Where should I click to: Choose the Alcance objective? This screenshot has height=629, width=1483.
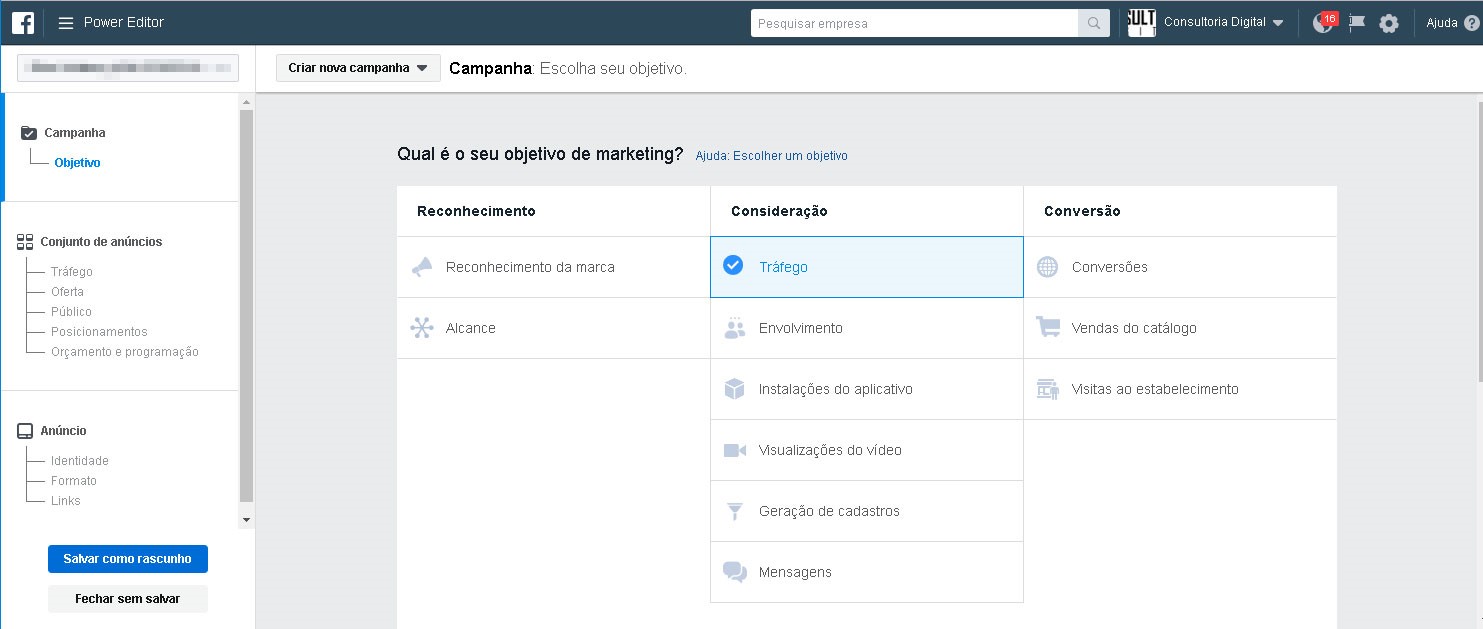(553, 328)
